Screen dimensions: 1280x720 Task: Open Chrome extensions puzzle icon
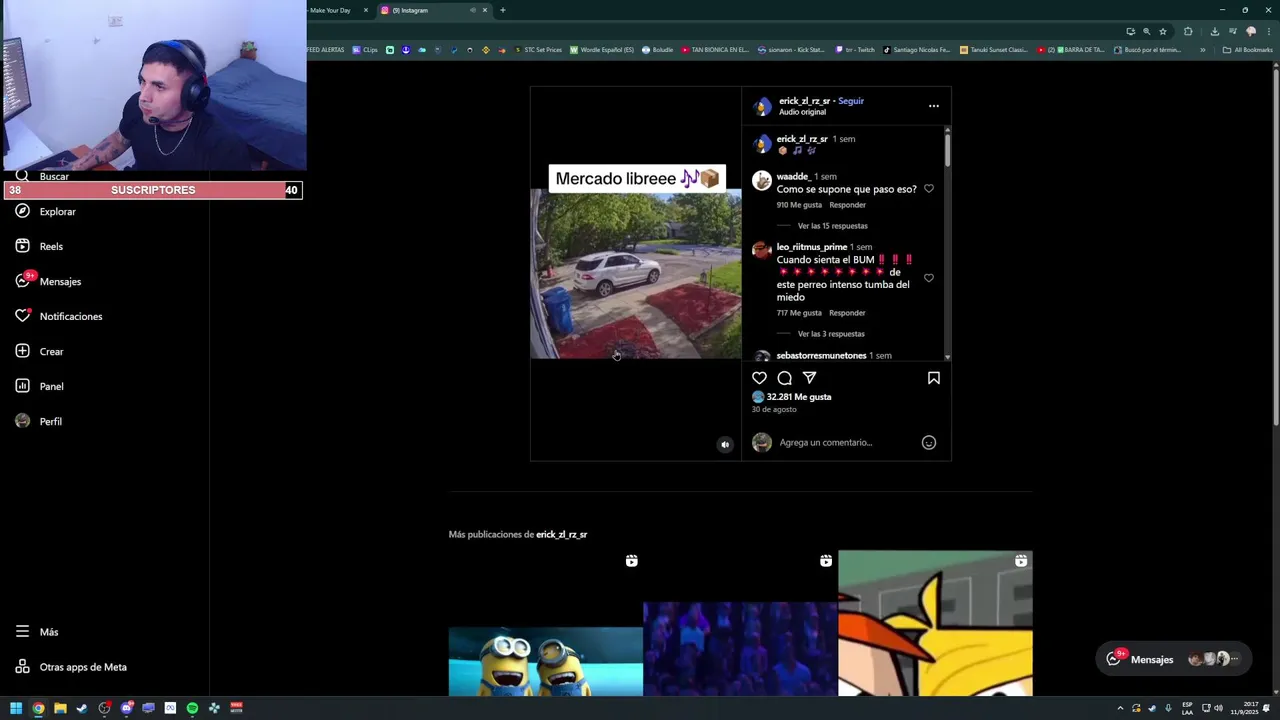click(x=1188, y=31)
